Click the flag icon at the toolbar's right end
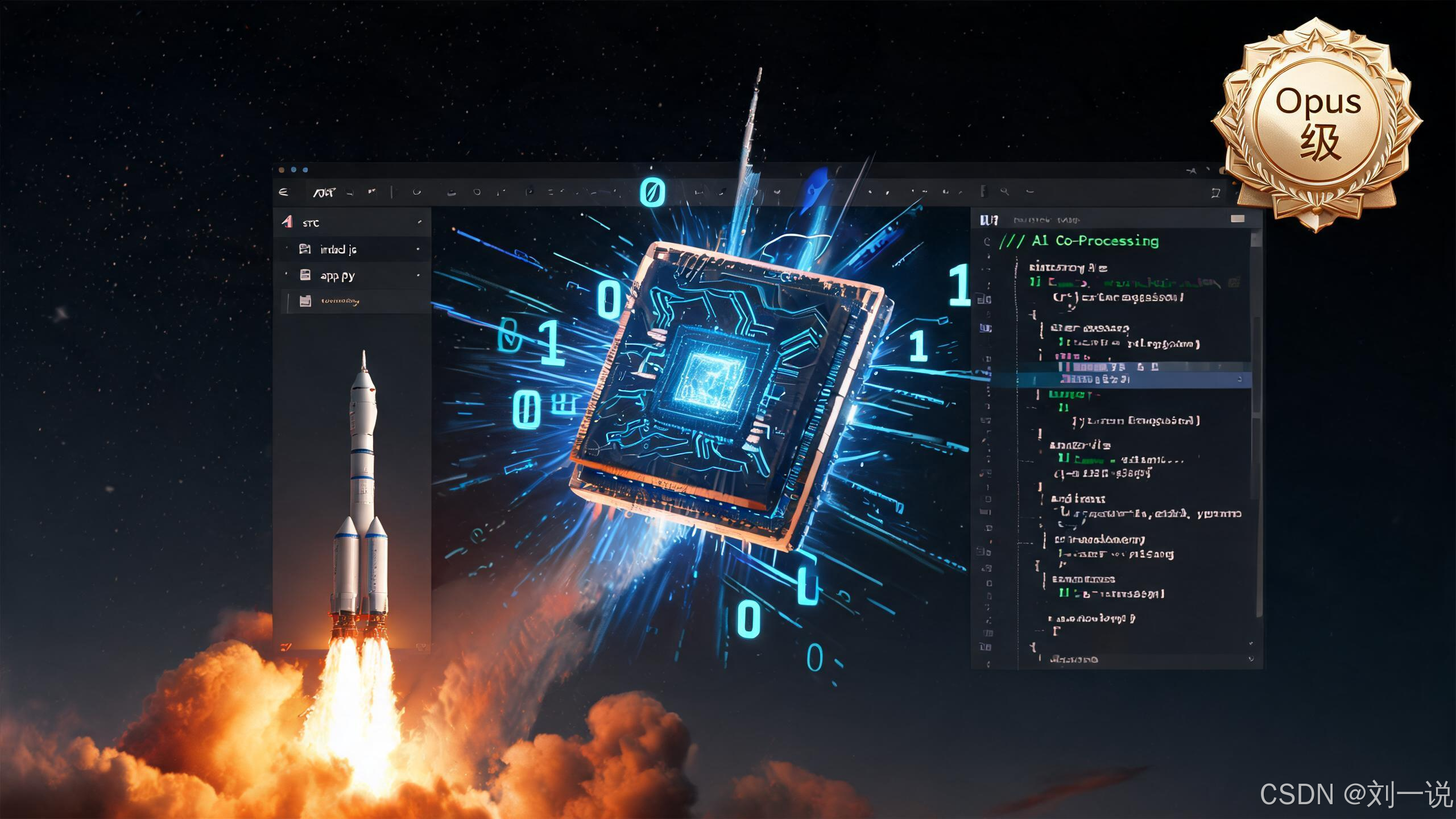 point(1215,193)
